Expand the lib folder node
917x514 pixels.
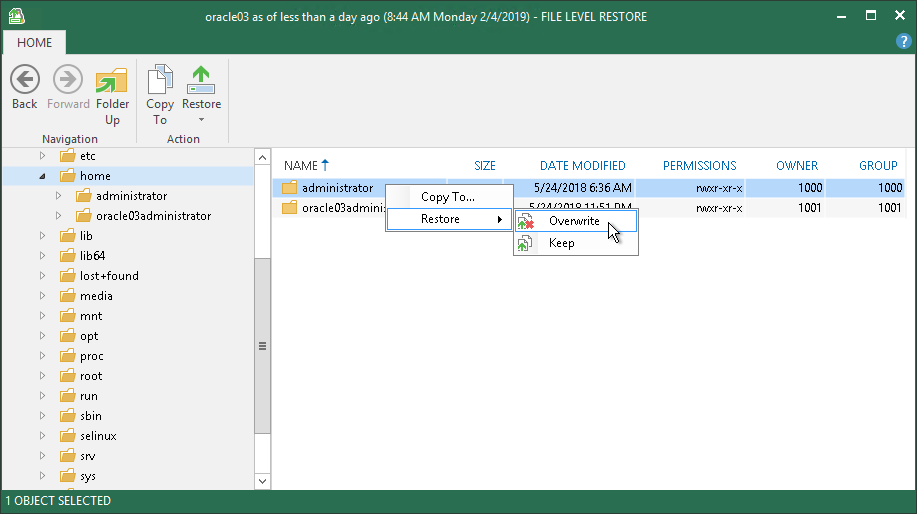[x=42, y=236]
